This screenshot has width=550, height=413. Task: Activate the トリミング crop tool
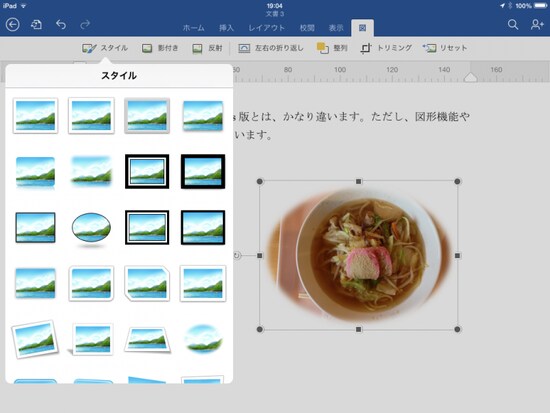click(x=386, y=48)
